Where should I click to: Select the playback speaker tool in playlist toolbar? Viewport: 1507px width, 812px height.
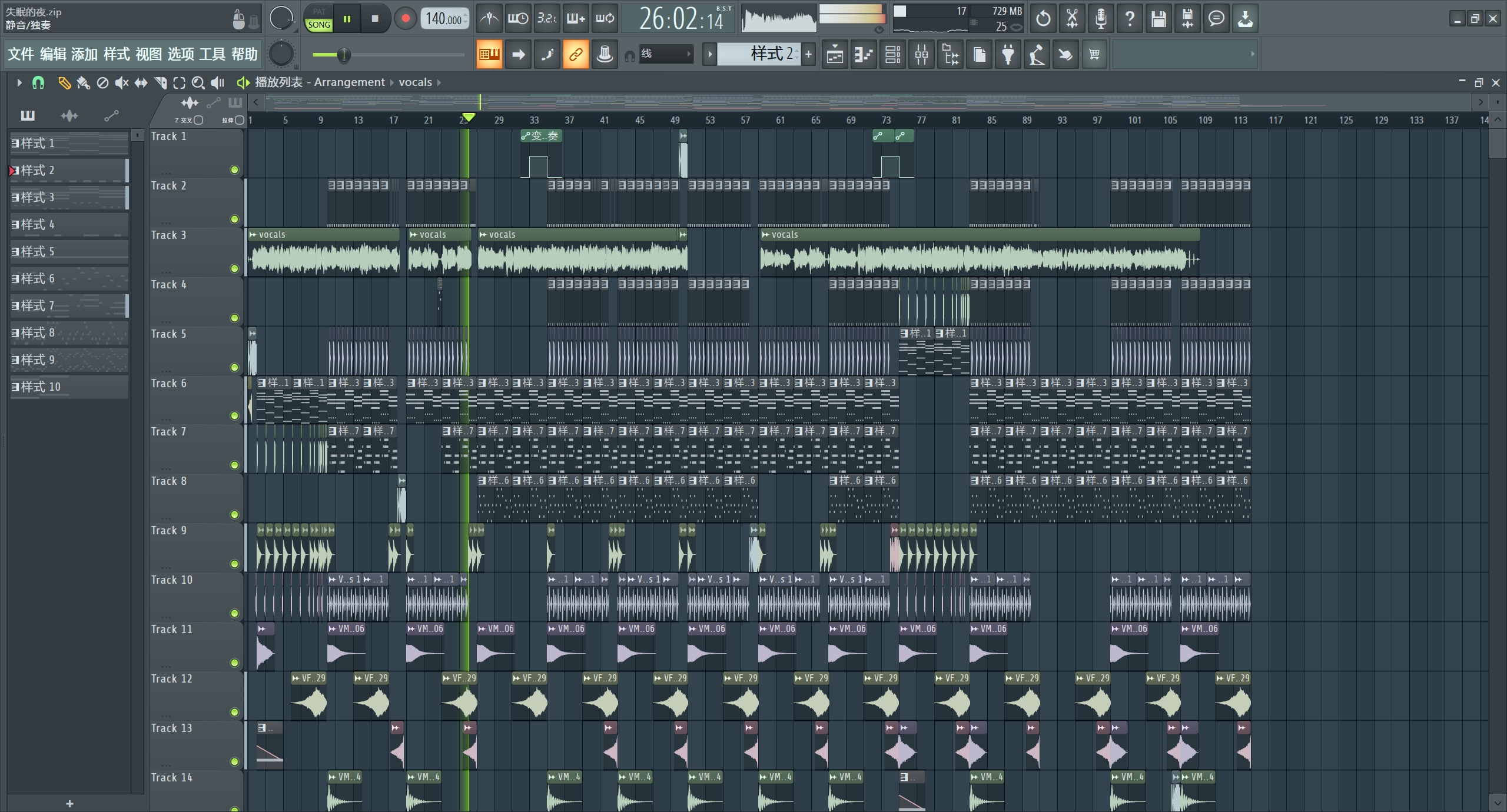(218, 83)
